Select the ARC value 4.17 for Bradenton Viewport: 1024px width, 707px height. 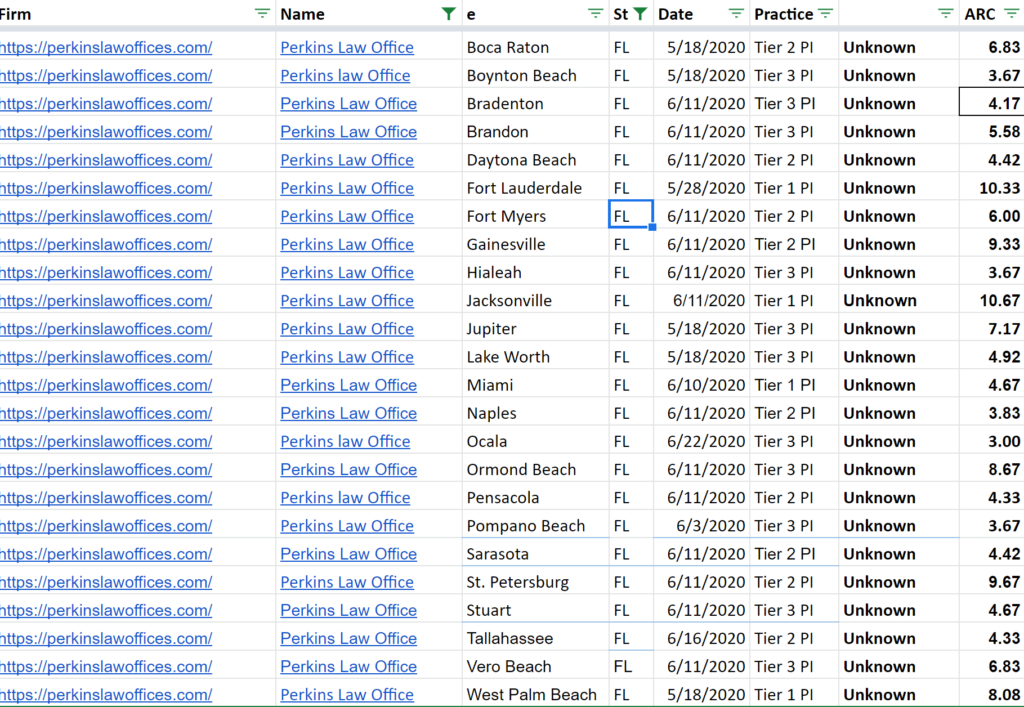pyautogui.click(x=992, y=104)
